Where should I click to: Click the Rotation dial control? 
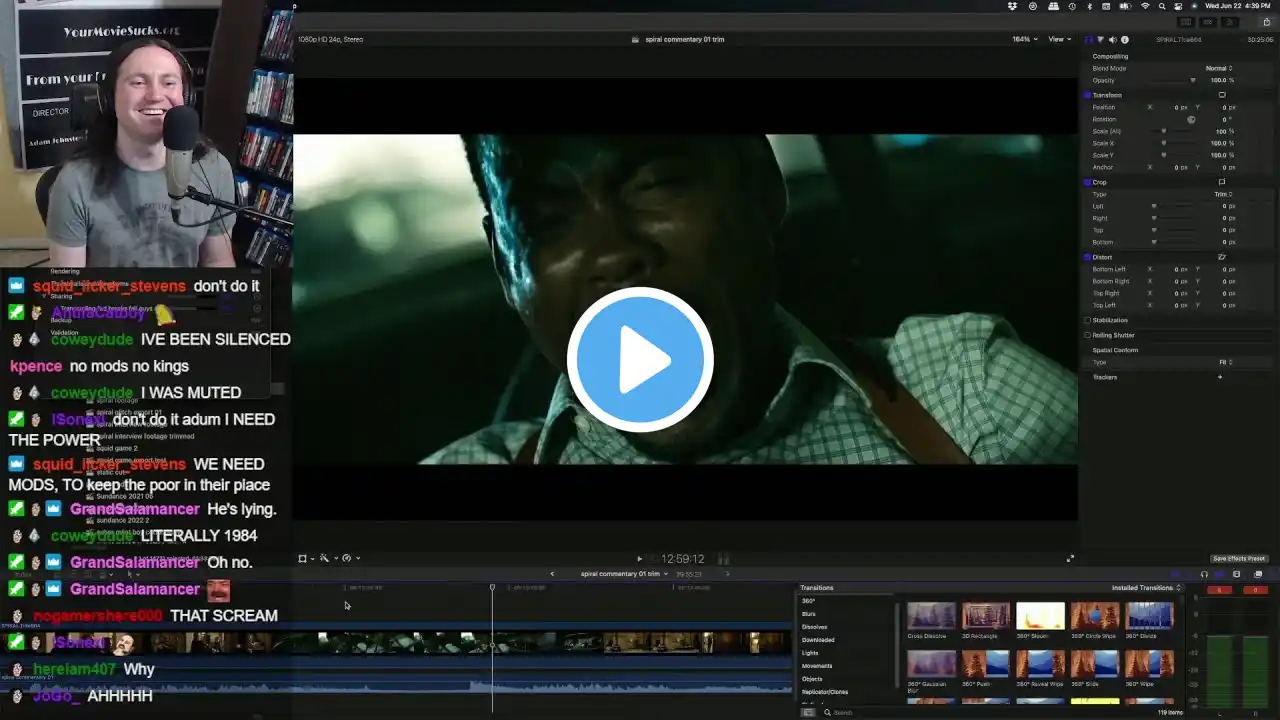coord(1191,119)
